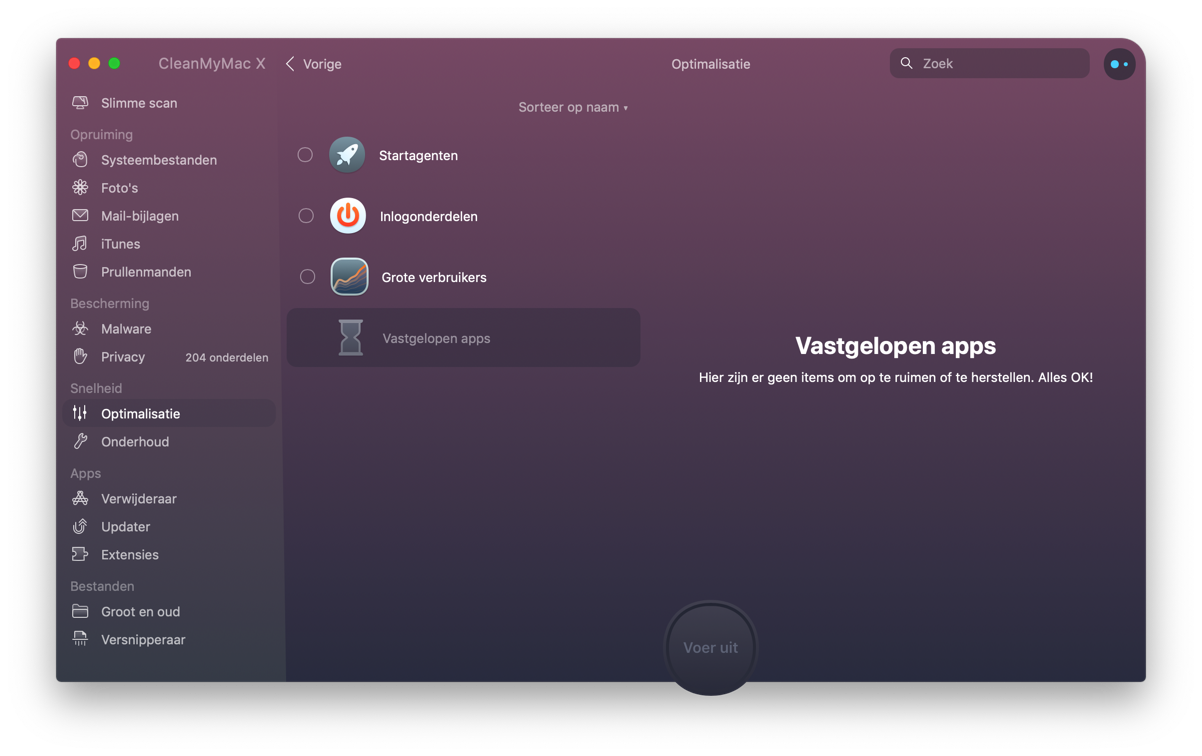Open Slimme scan in sidebar

pos(139,103)
